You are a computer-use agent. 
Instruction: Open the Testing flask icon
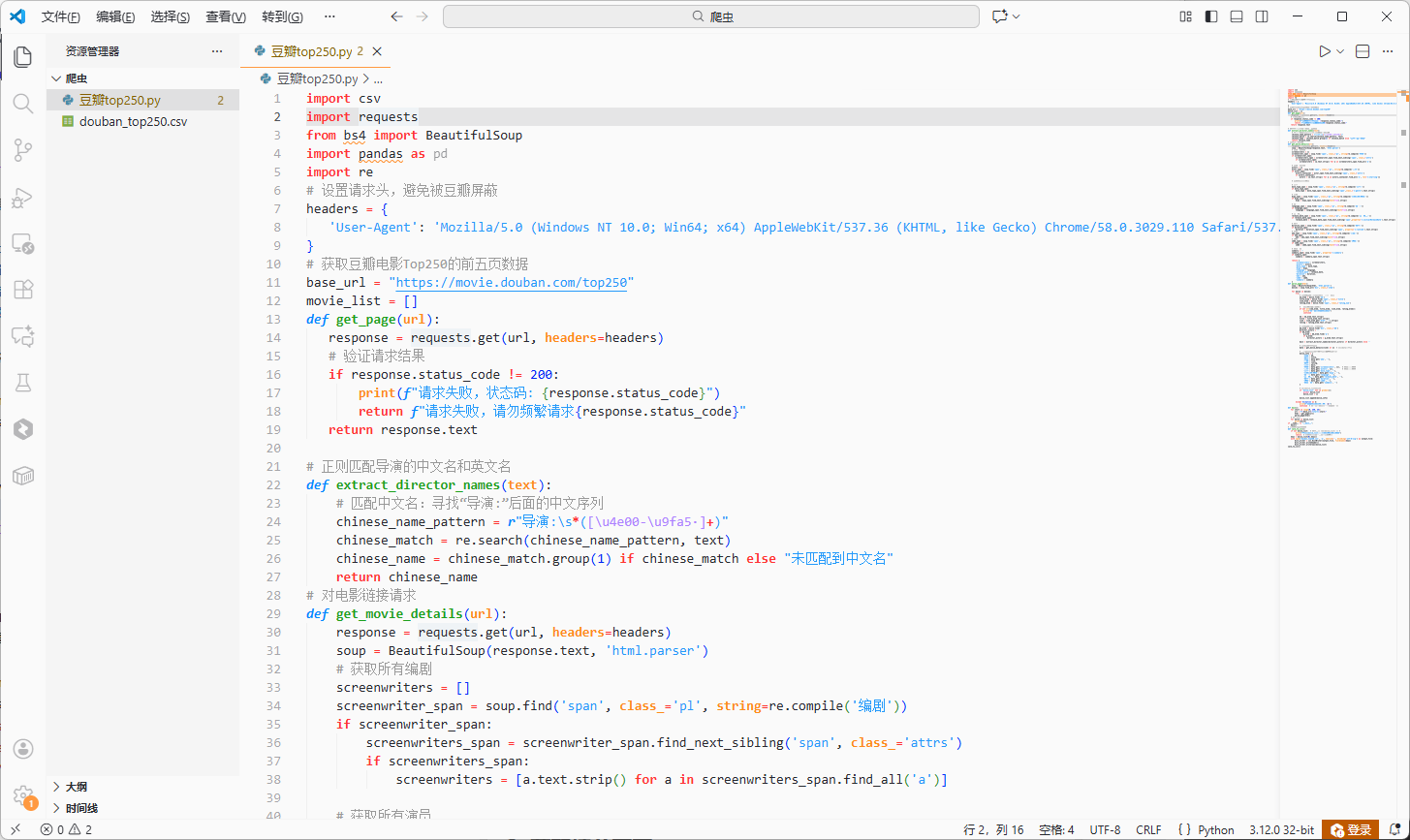tap(22, 383)
